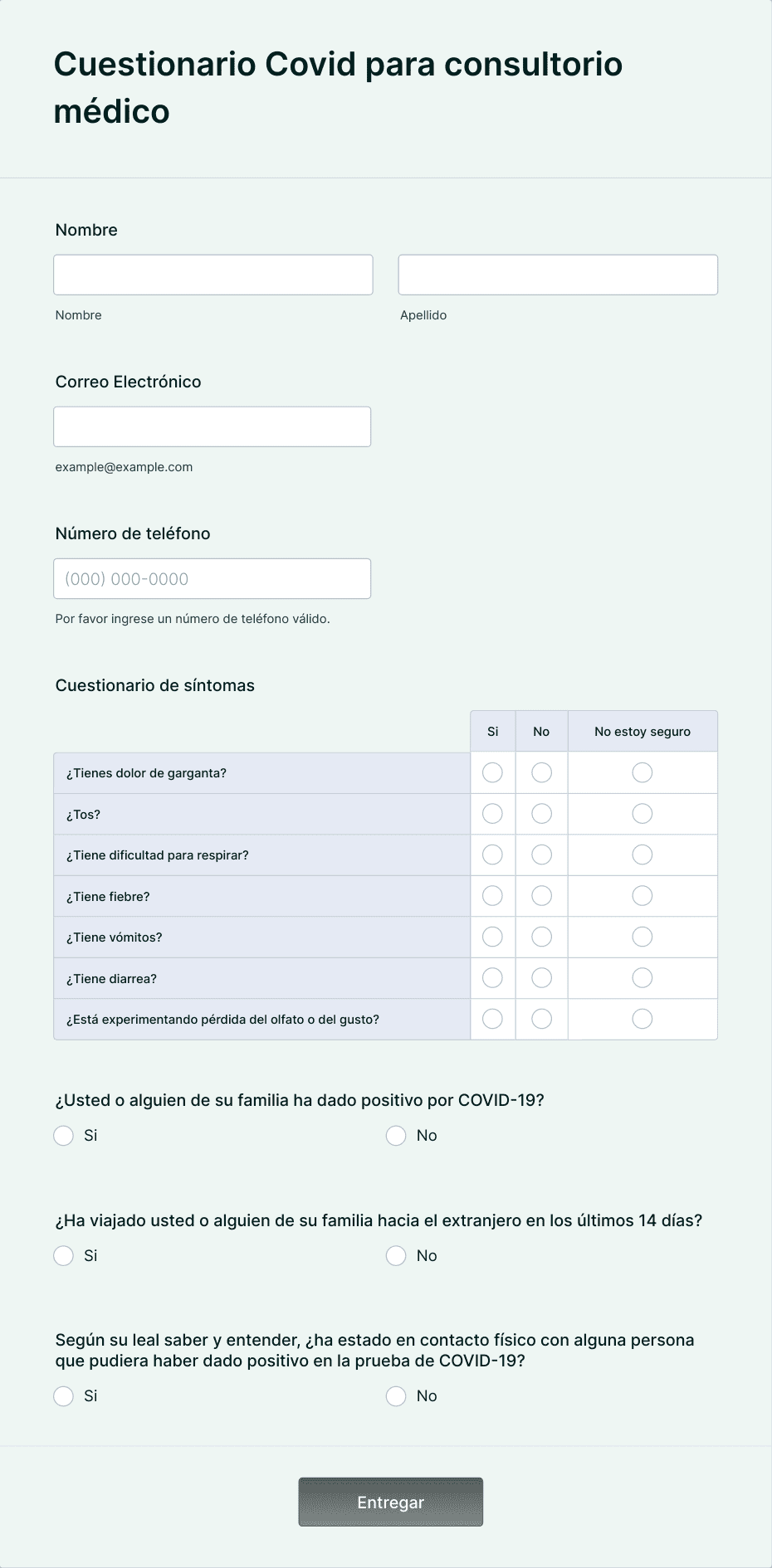The height and width of the screenshot is (1568, 772).
Task: Select Si for traveled abroad last 14 días
Action: click(x=64, y=1255)
